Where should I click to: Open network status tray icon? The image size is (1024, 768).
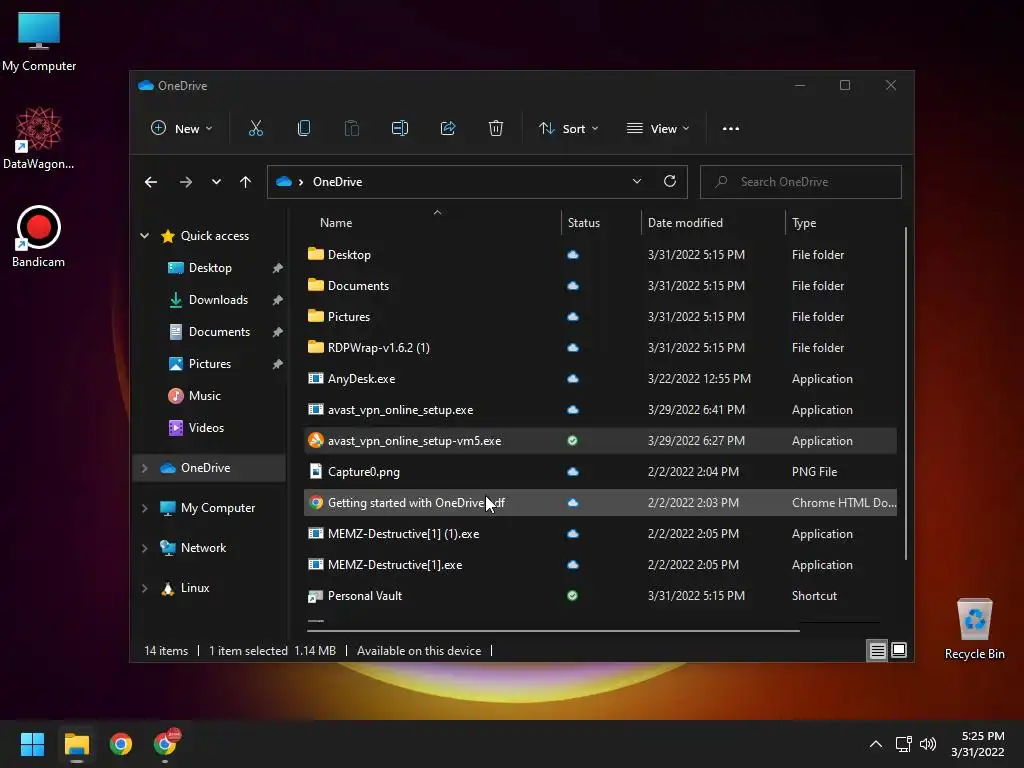click(903, 744)
